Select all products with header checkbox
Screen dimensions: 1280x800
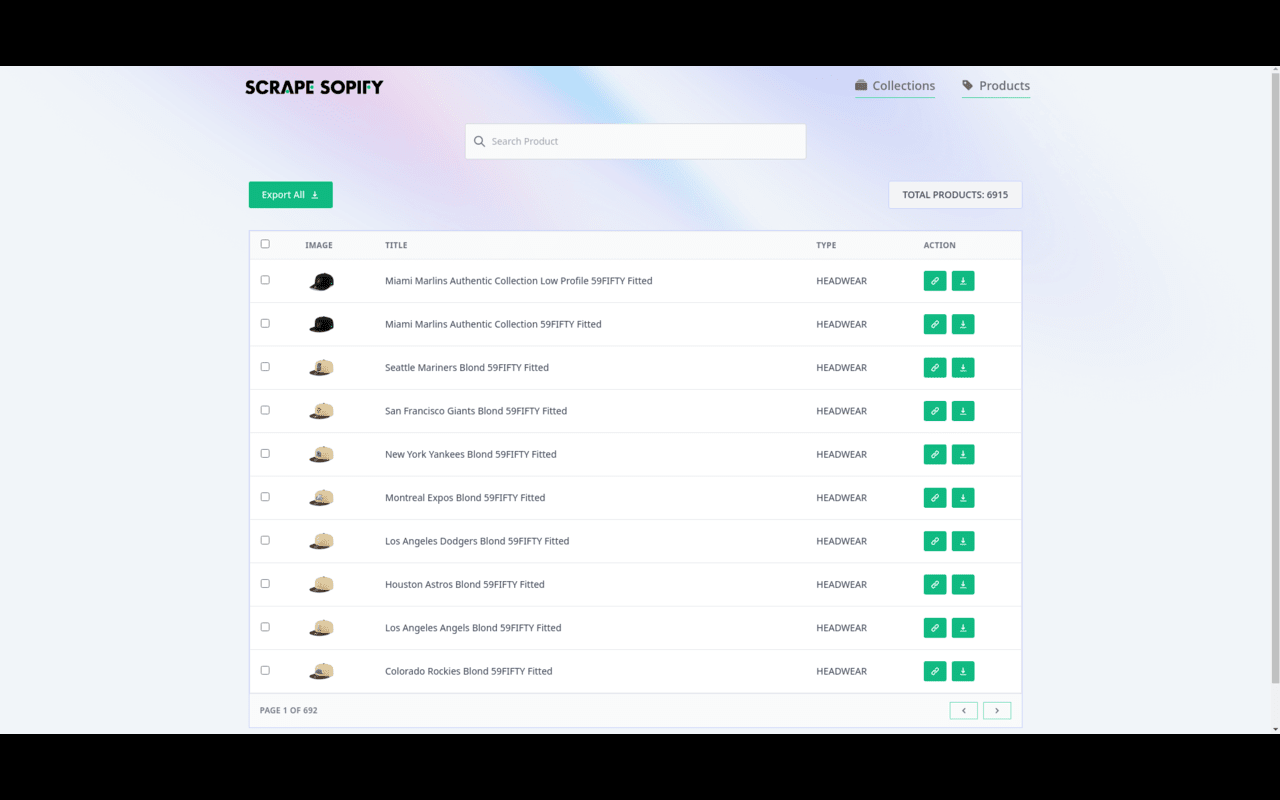265,244
